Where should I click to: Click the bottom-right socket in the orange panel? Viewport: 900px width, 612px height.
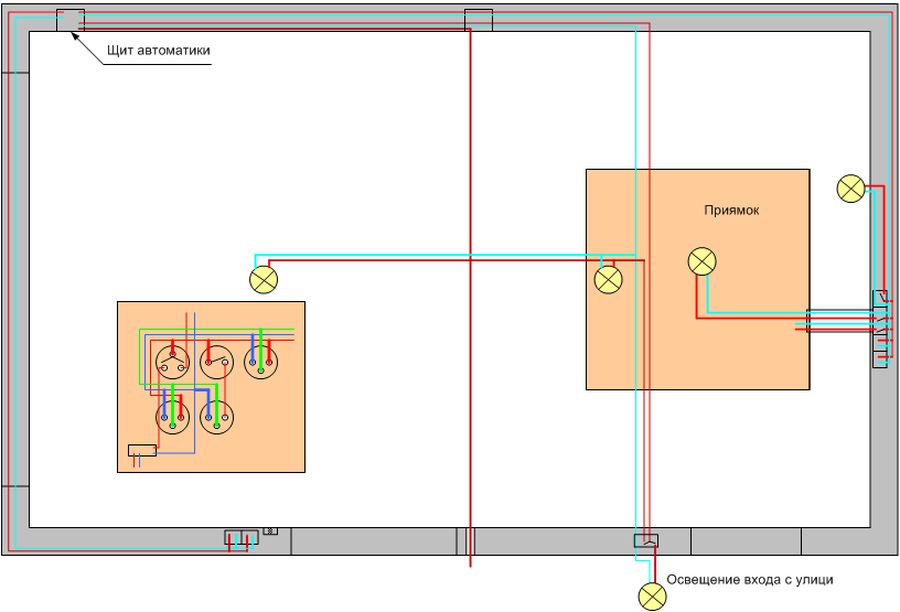pyautogui.click(x=216, y=417)
